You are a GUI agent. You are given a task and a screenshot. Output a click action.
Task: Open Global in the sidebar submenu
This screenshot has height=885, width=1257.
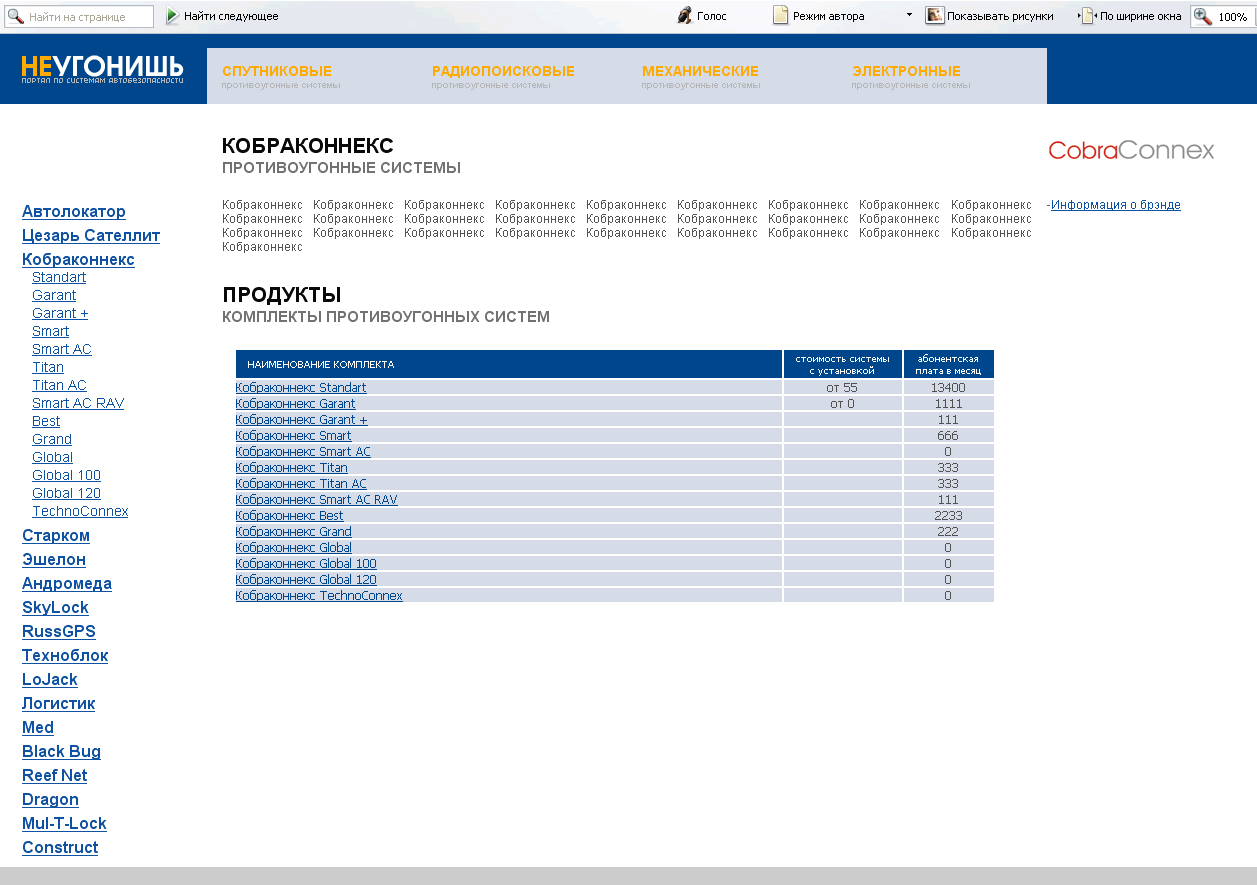(x=52, y=457)
